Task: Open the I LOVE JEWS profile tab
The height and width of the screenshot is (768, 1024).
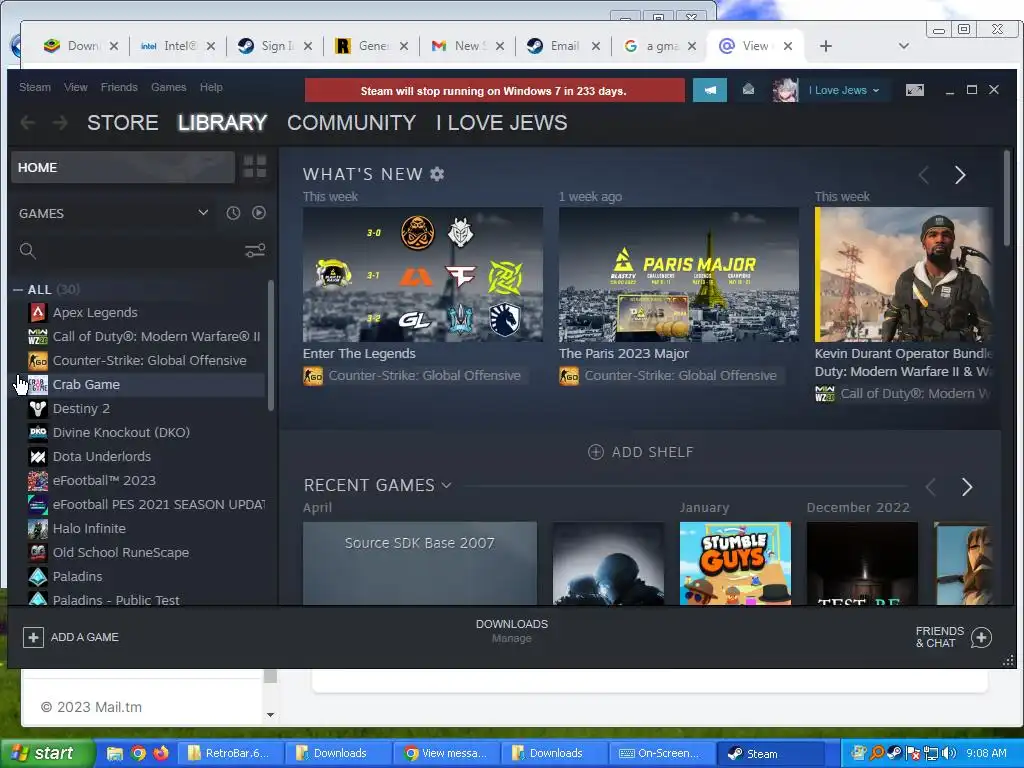Action: pyautogui.click(x=502, y=123)
